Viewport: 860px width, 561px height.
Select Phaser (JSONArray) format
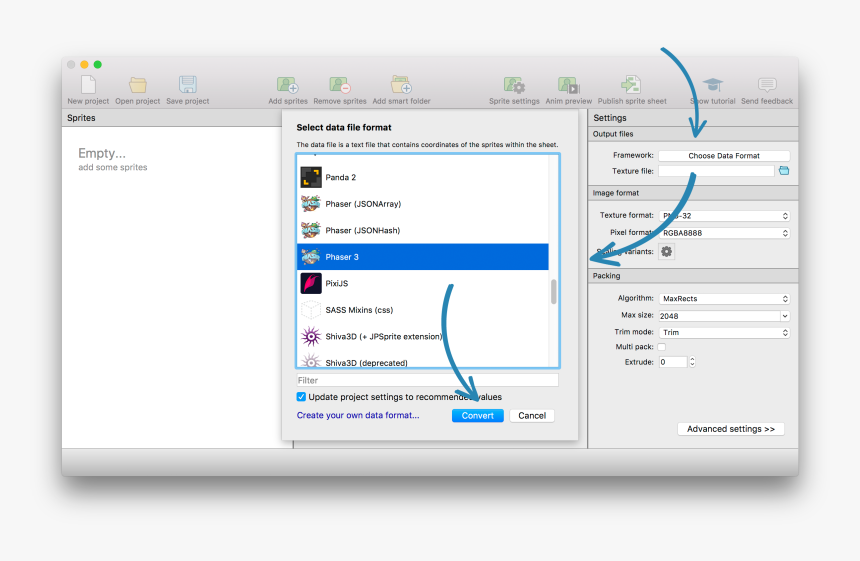(x=422, y=204)
